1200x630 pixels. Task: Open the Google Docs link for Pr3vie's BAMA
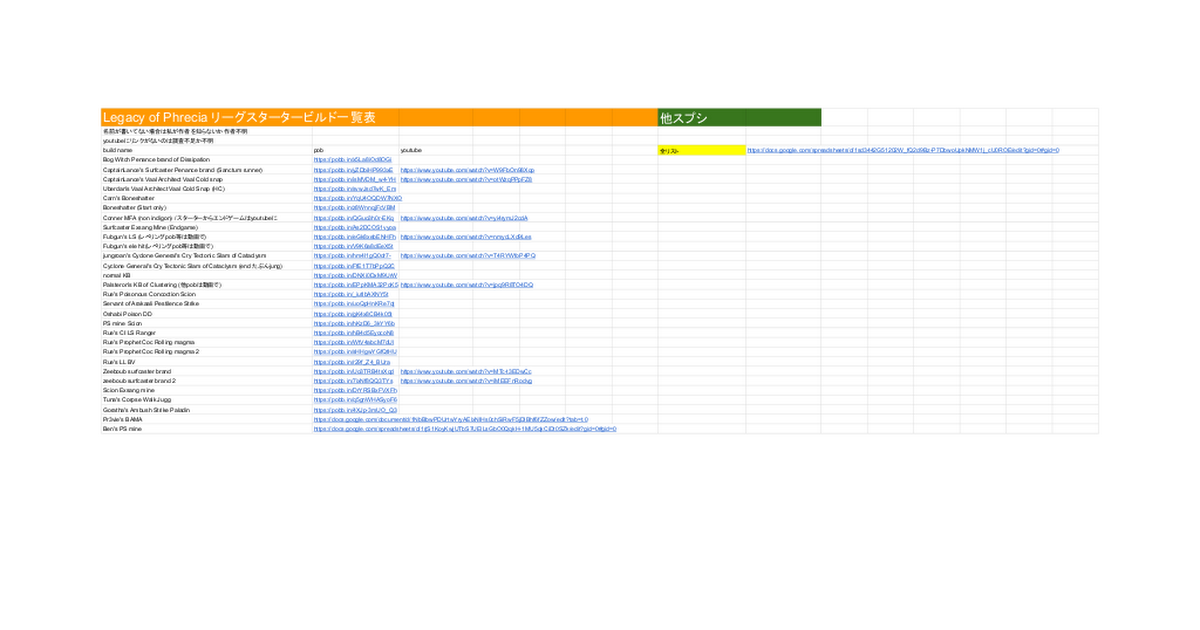coord(450,419)
